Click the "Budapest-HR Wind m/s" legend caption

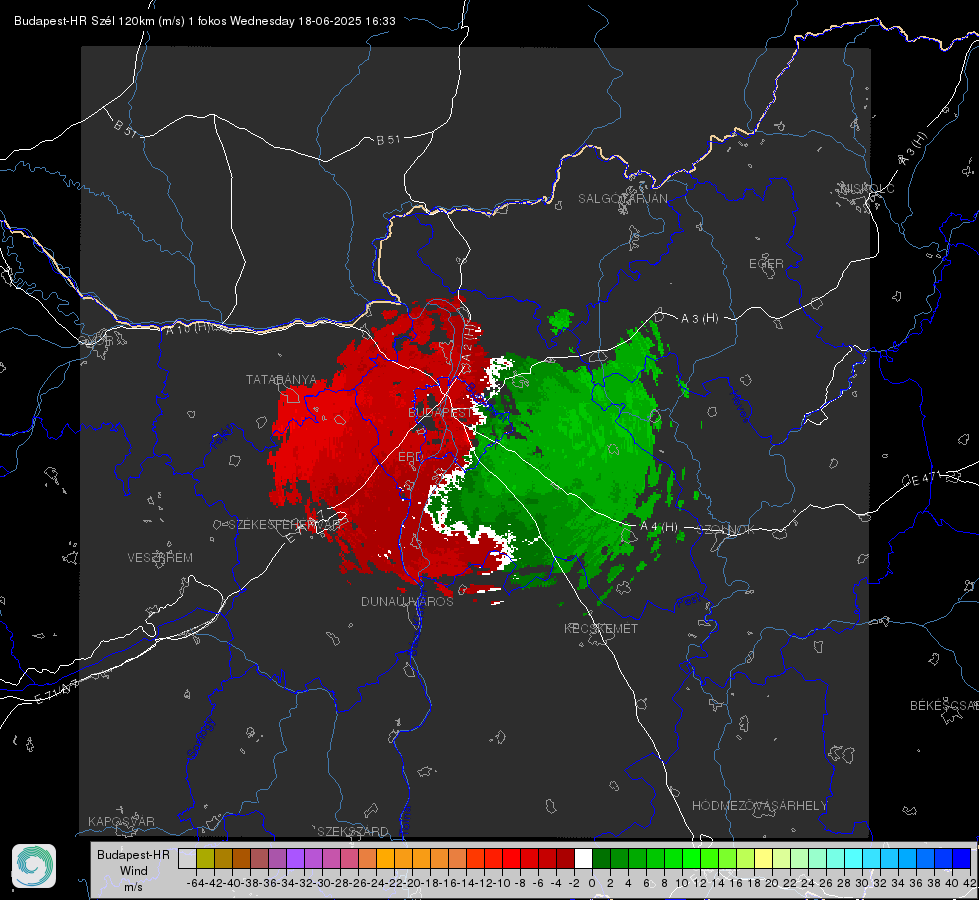click(133, 871)
